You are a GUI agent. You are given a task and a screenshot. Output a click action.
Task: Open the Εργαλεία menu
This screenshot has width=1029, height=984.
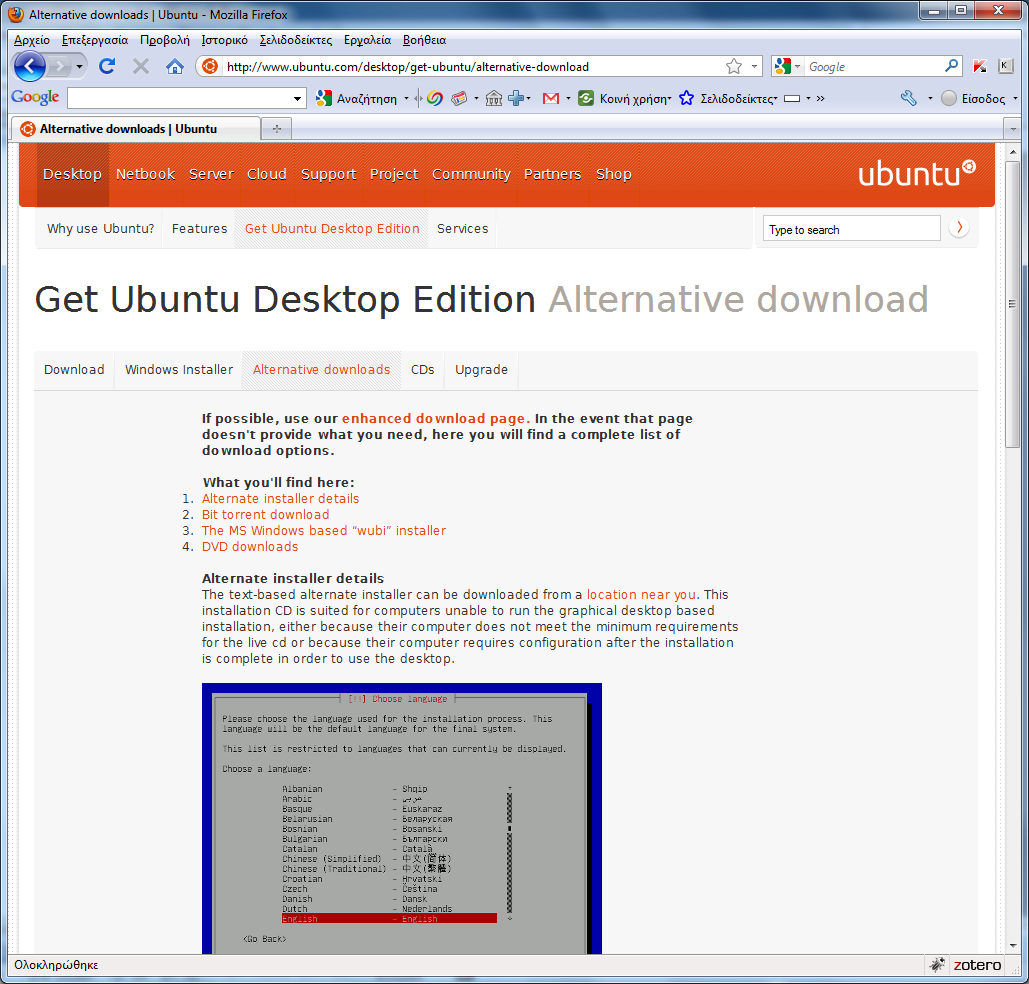[x=368, y=40]
